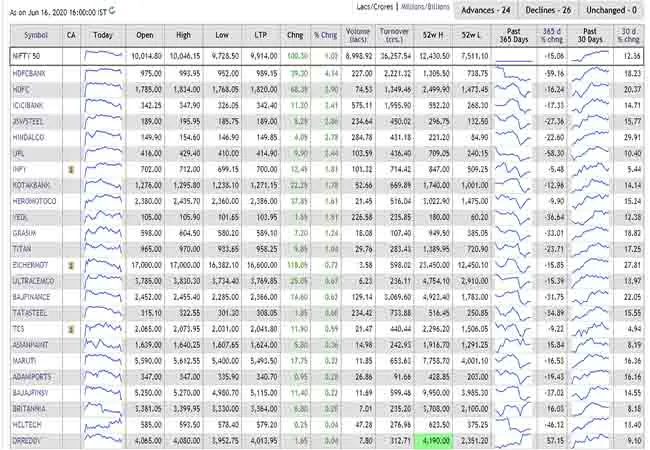Open the Past 365 Days chart for BRITANNIA

point(513,409)
